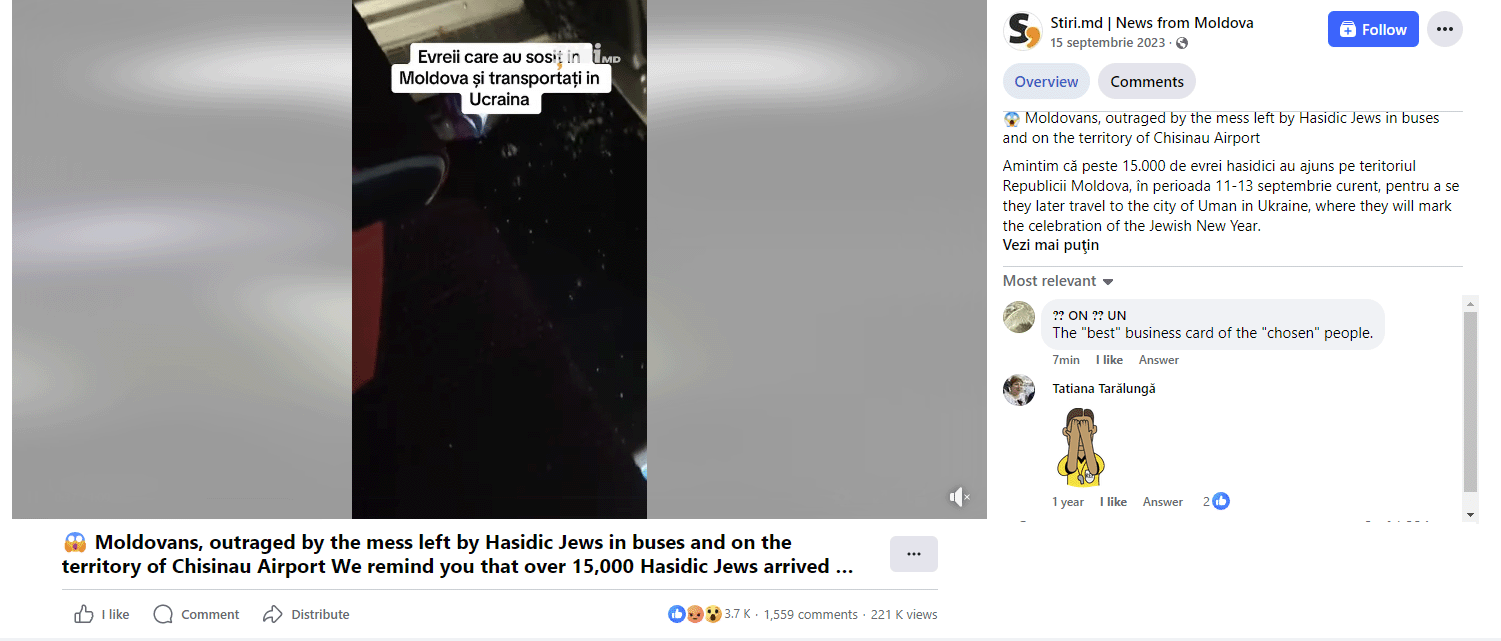Like Tatiana Tarălungă's comment

(1113, 502)
